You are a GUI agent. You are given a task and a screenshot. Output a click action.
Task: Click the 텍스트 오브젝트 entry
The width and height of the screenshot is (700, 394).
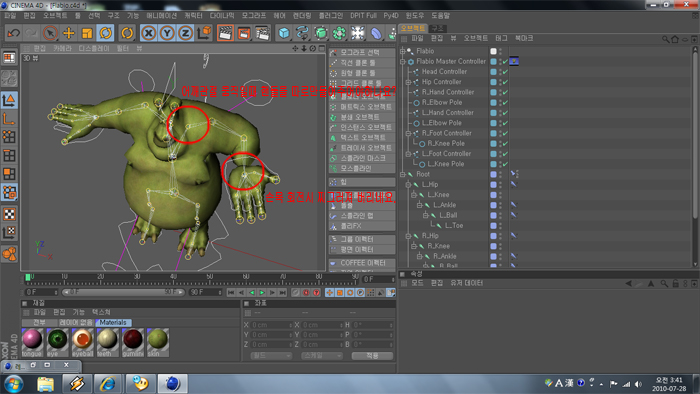pyautogui.click(x=362, y=137)
